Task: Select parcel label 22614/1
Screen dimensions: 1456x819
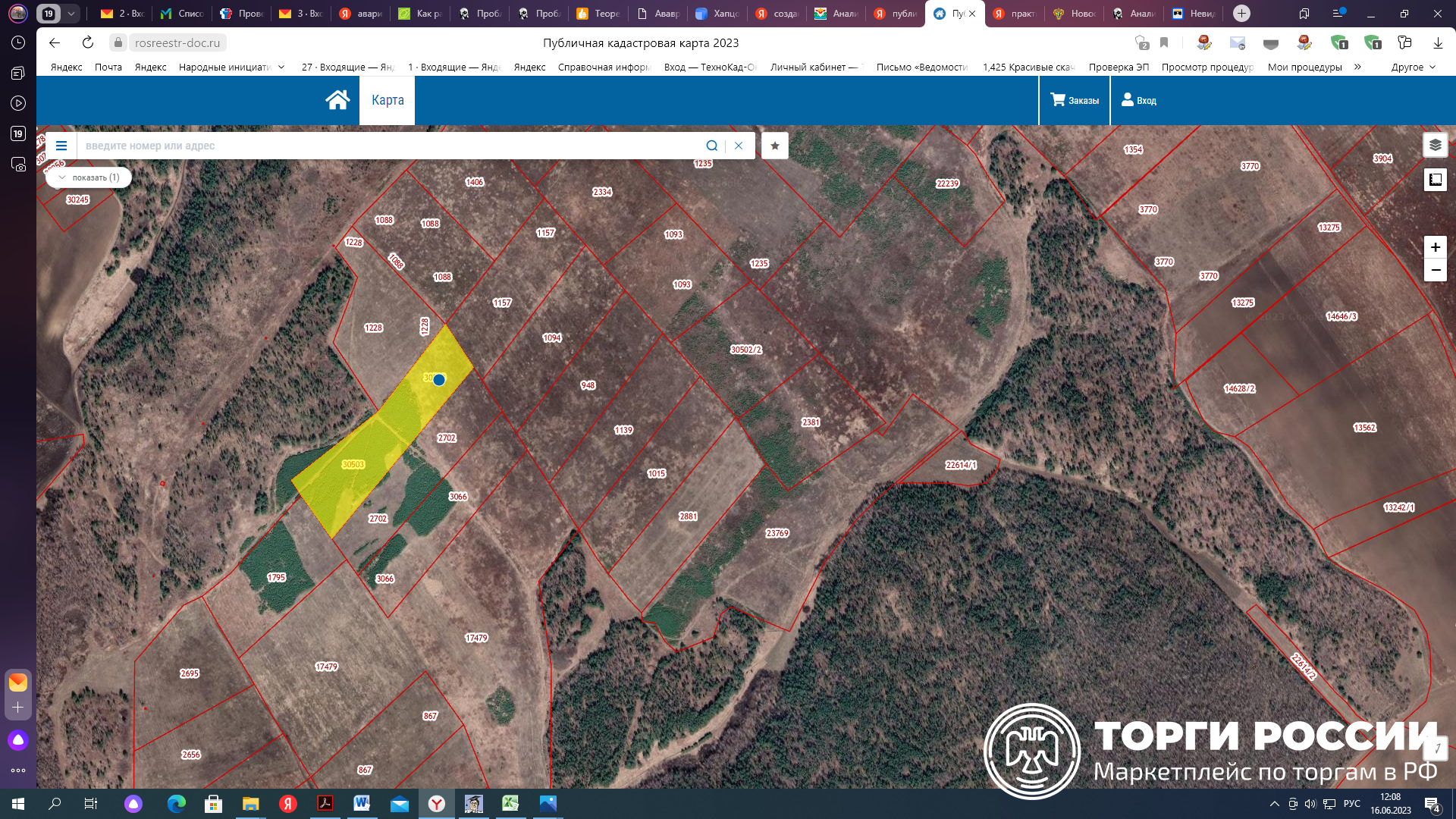Action: point(962,465)
